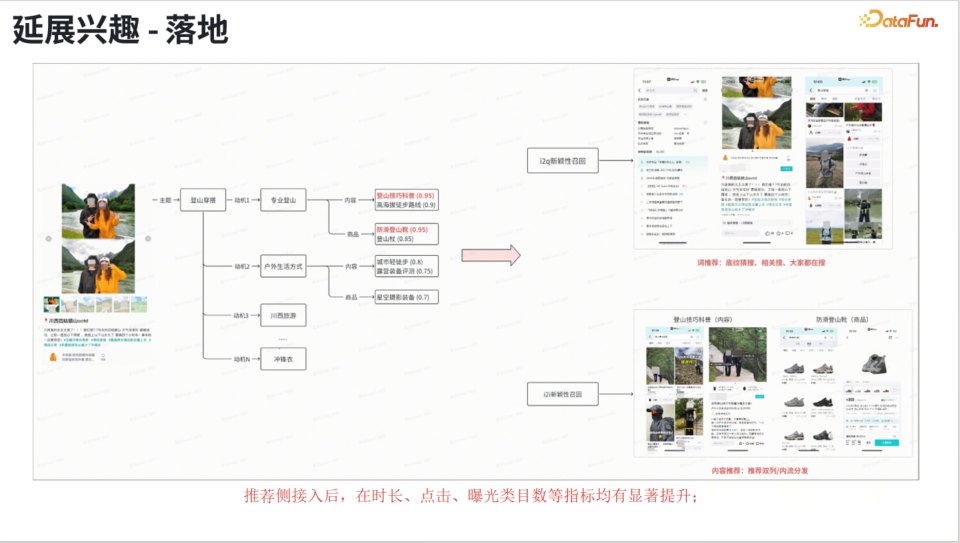
Task: Click the 冲锋衣 box
Action: (x=283, y=359)
